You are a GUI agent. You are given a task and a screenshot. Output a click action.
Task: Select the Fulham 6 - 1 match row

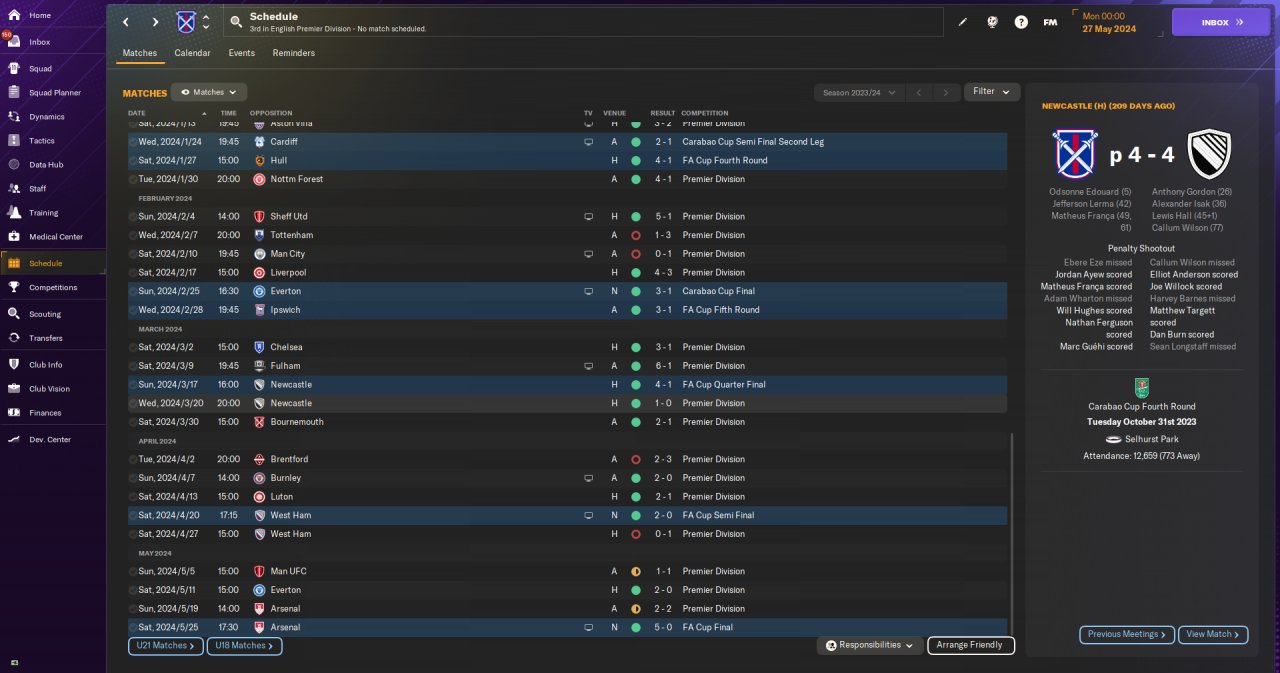567,366
